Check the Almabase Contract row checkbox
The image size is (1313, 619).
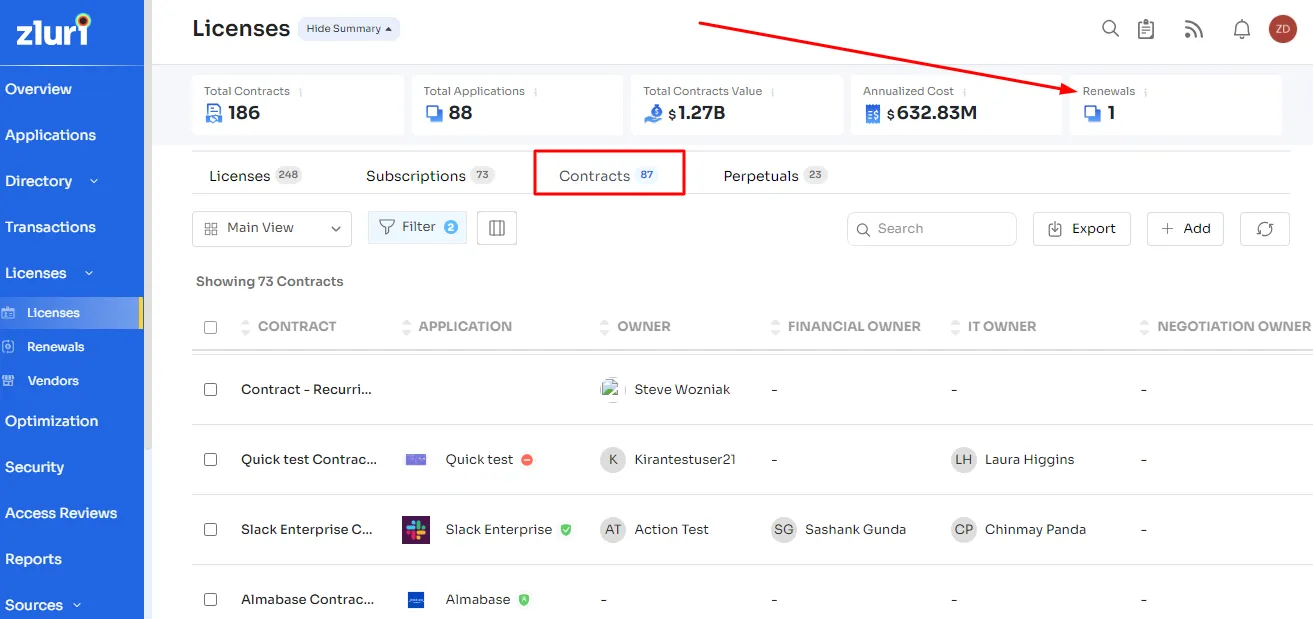[210, 600]
